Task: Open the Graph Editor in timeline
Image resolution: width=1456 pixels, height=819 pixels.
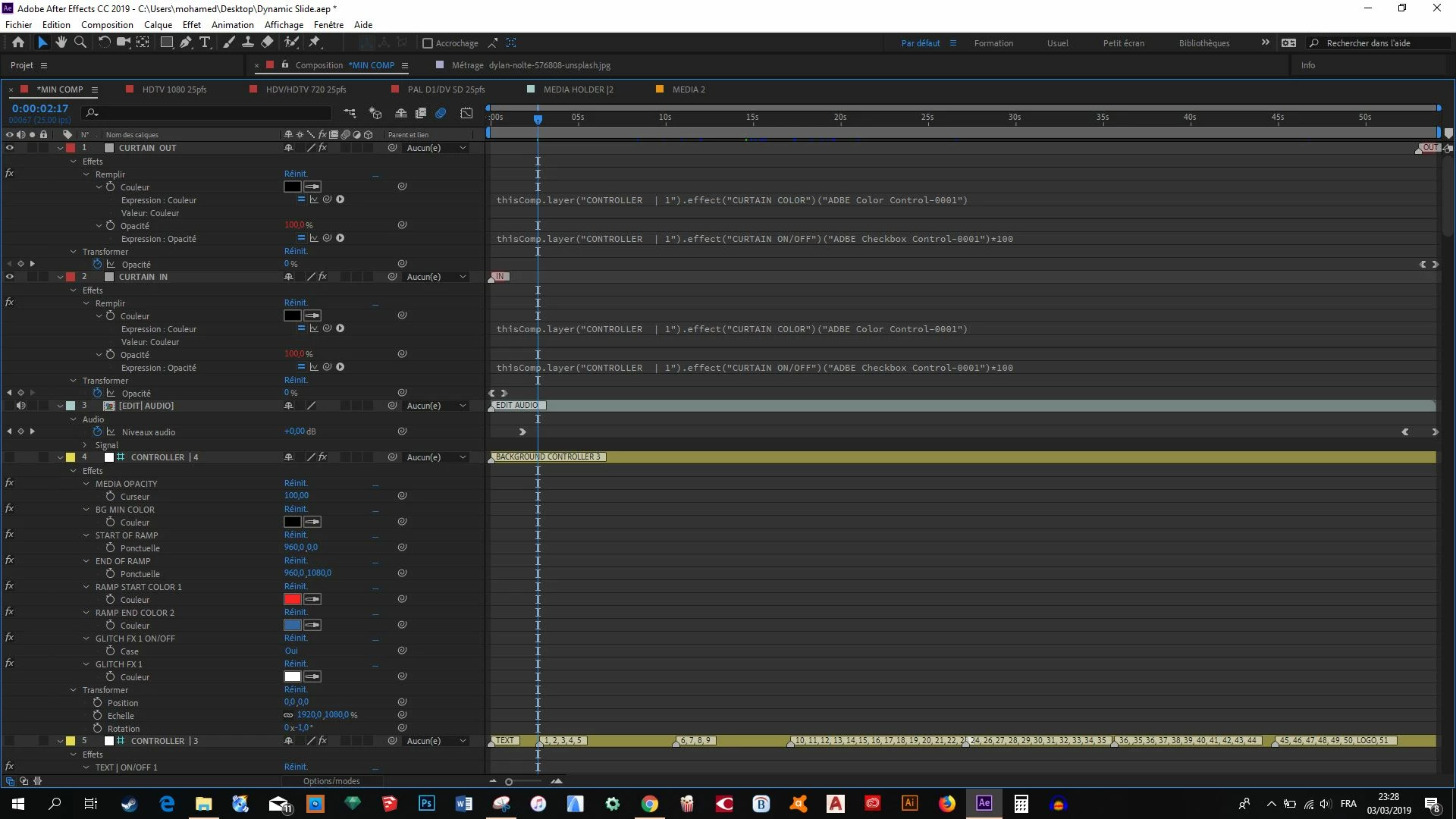Action: point(466,113)
